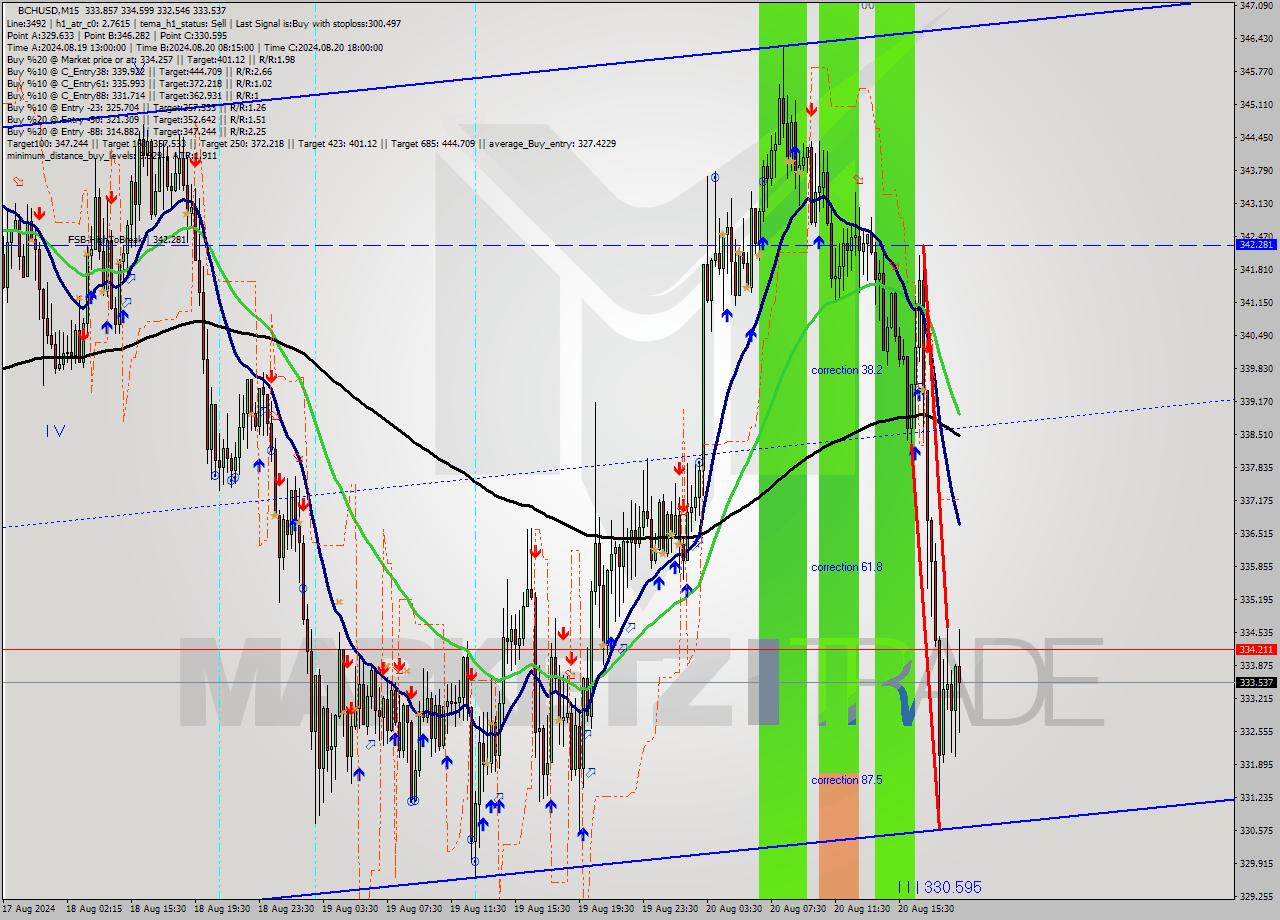Screen dimensions: 1280x920
Task: Click the 347.090 price axis label
Action: (1255, 5)
